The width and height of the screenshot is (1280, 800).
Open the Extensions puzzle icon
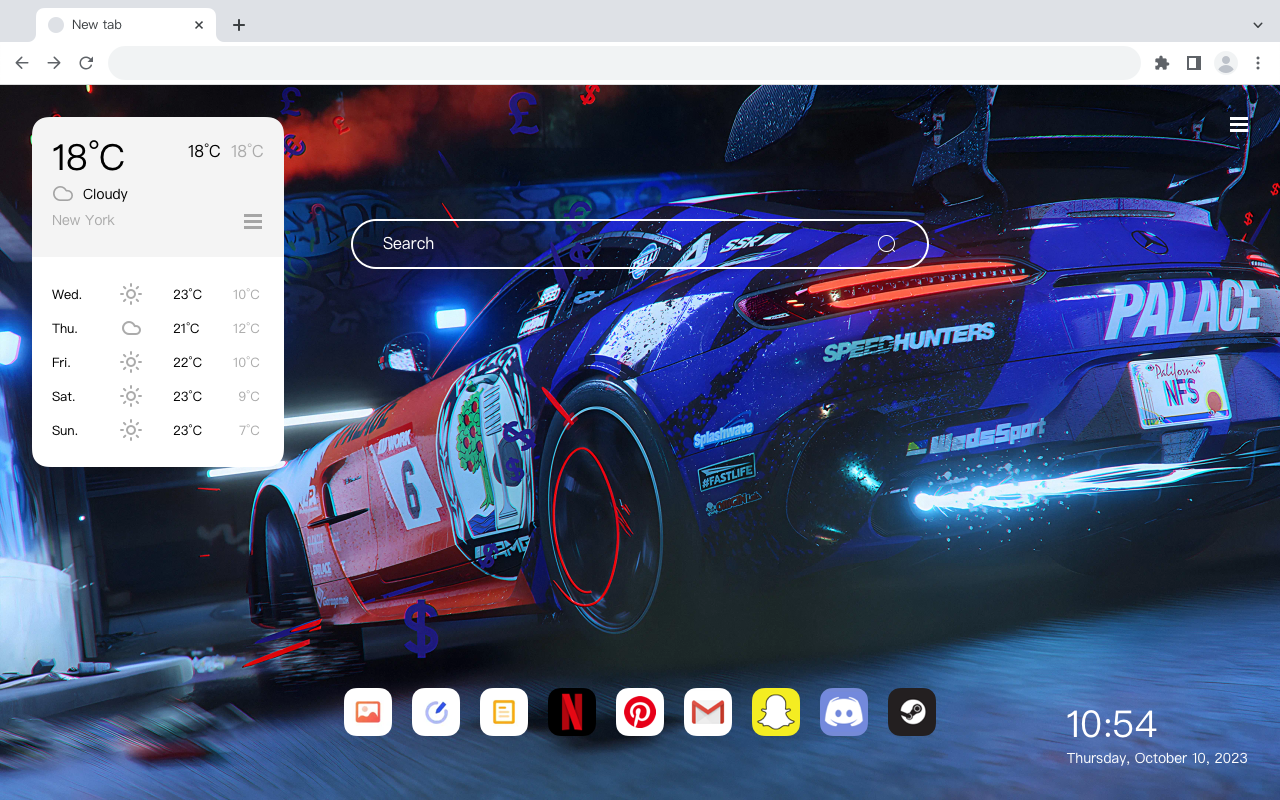[1161, 63]
